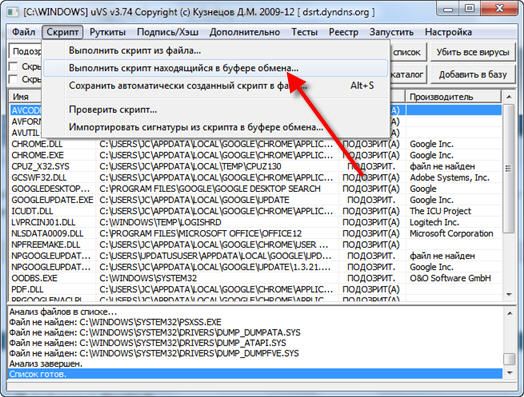The image size is (524, 397).
Task: Open the Реестр menu
Action: pos(344,32)
